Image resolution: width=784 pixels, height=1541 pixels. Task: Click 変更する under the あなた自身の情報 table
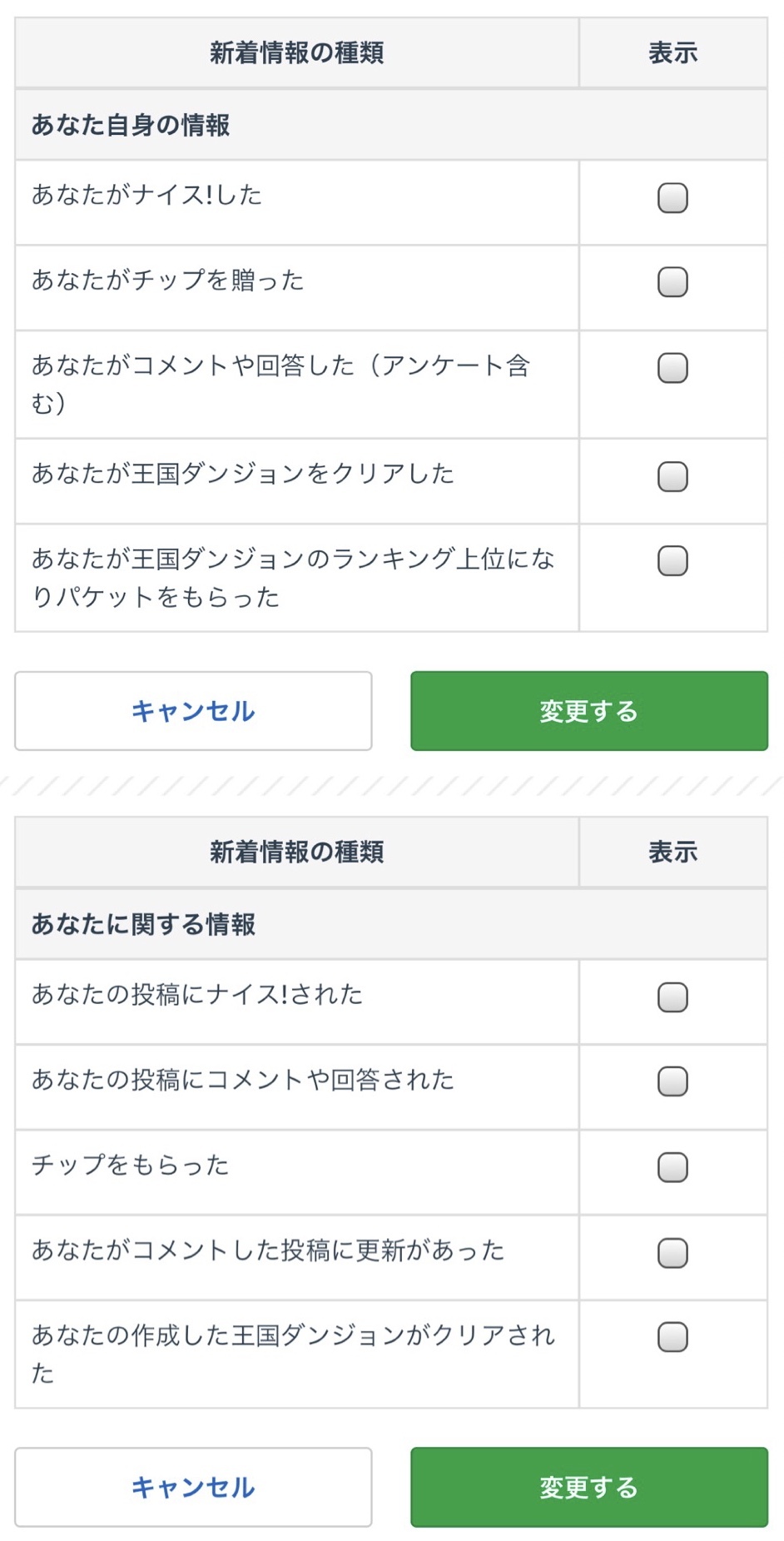coord(588,711)
